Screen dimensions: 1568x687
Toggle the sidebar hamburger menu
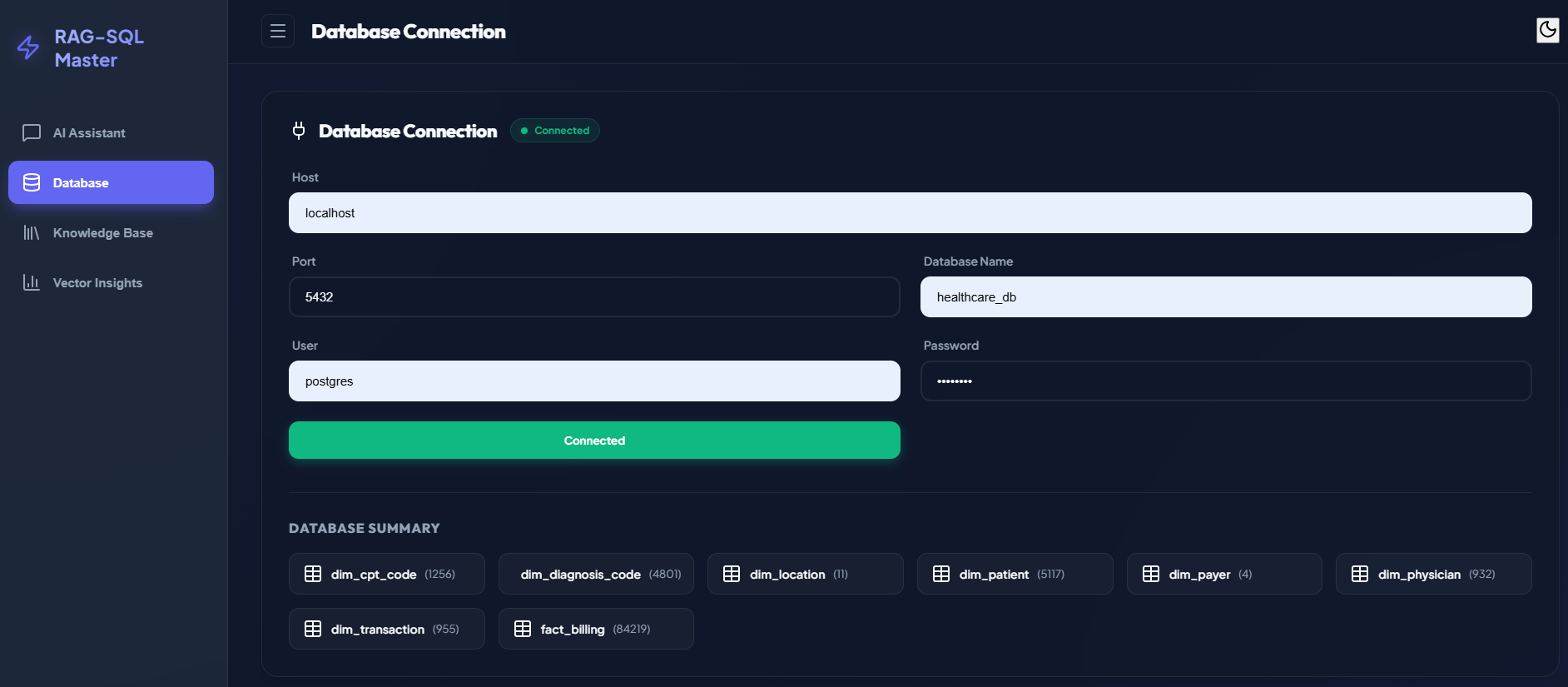pyautogui.click(x=278, y=31)
